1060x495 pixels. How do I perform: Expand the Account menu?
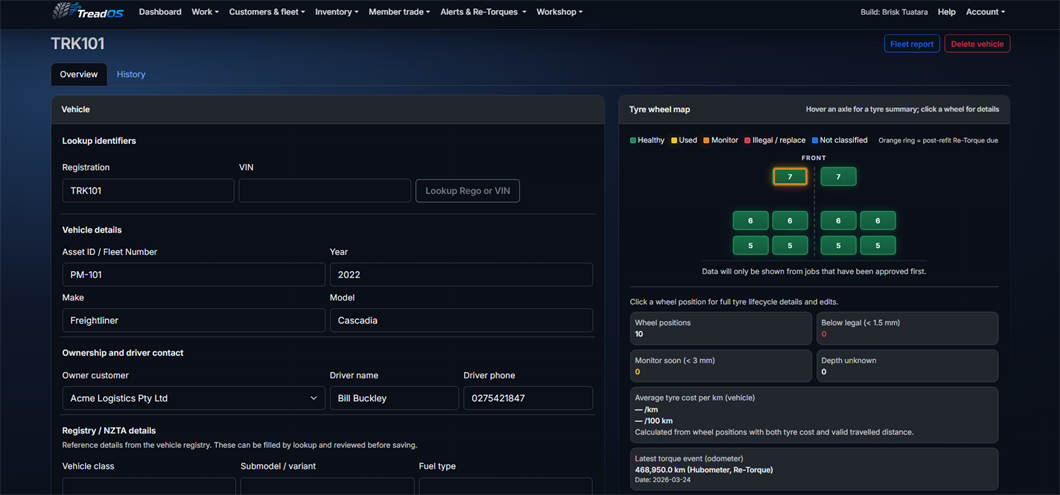click(x=985, y=12)
